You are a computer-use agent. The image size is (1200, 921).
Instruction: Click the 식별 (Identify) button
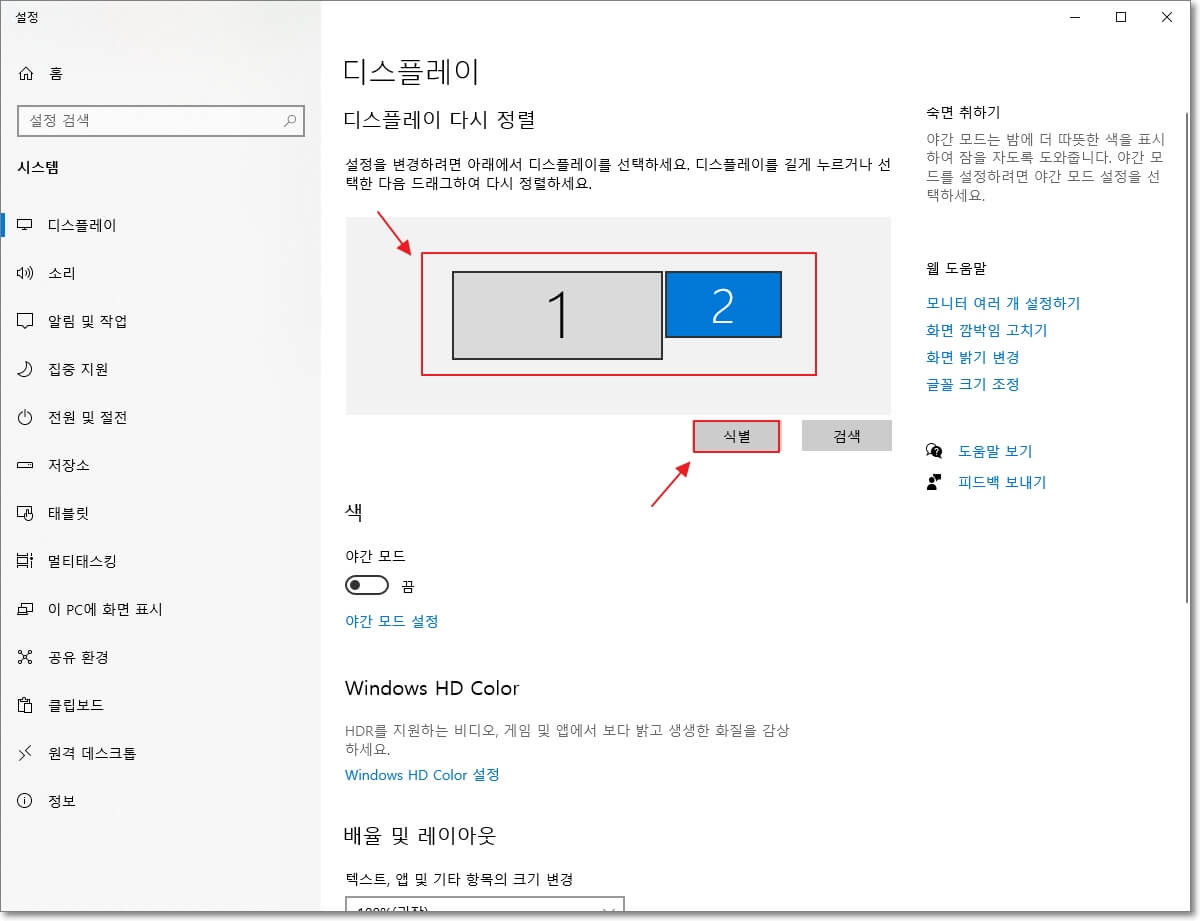point(737,435)
